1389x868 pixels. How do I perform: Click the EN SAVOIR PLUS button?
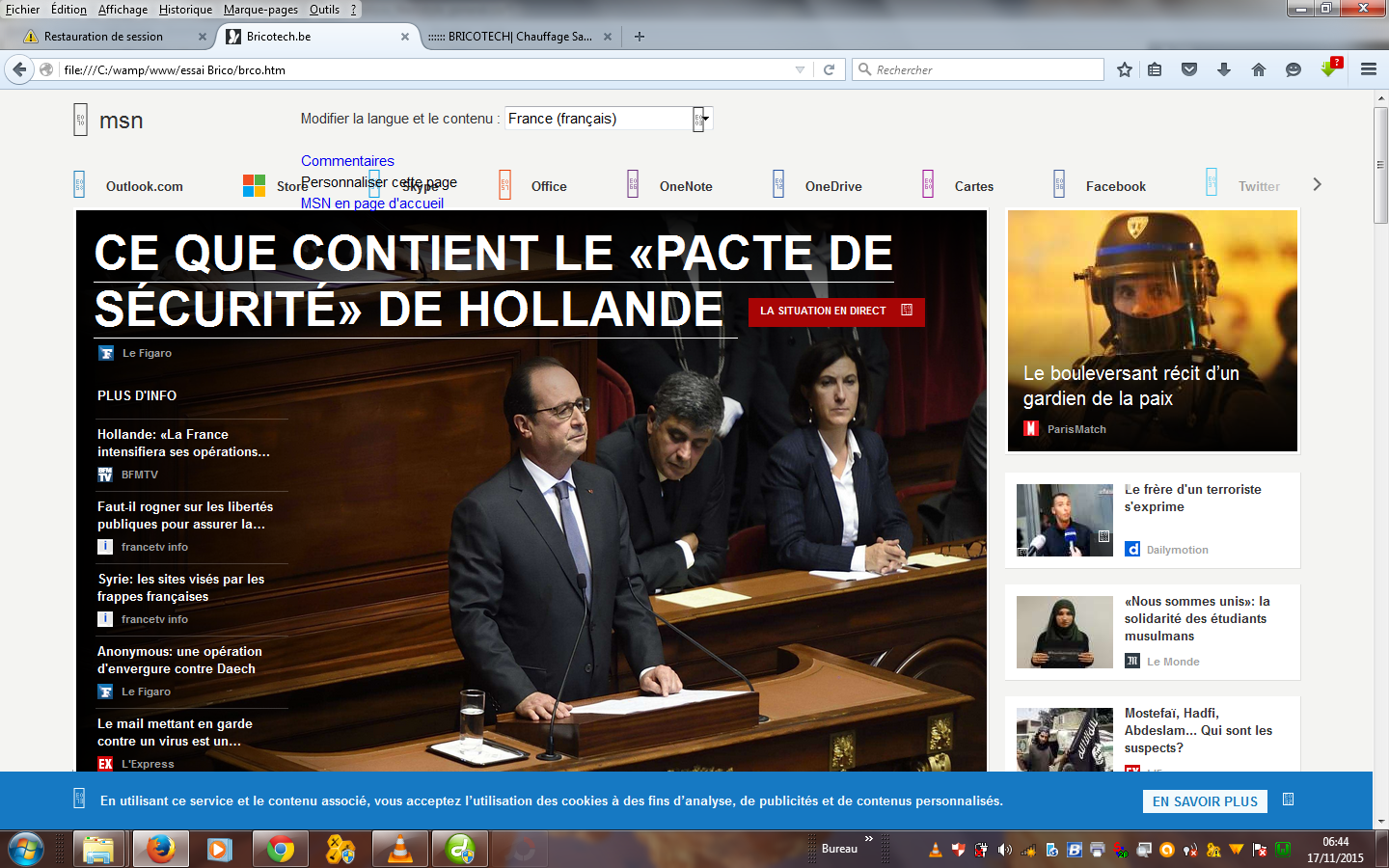pyautogui.click(x=1205, y=801)
